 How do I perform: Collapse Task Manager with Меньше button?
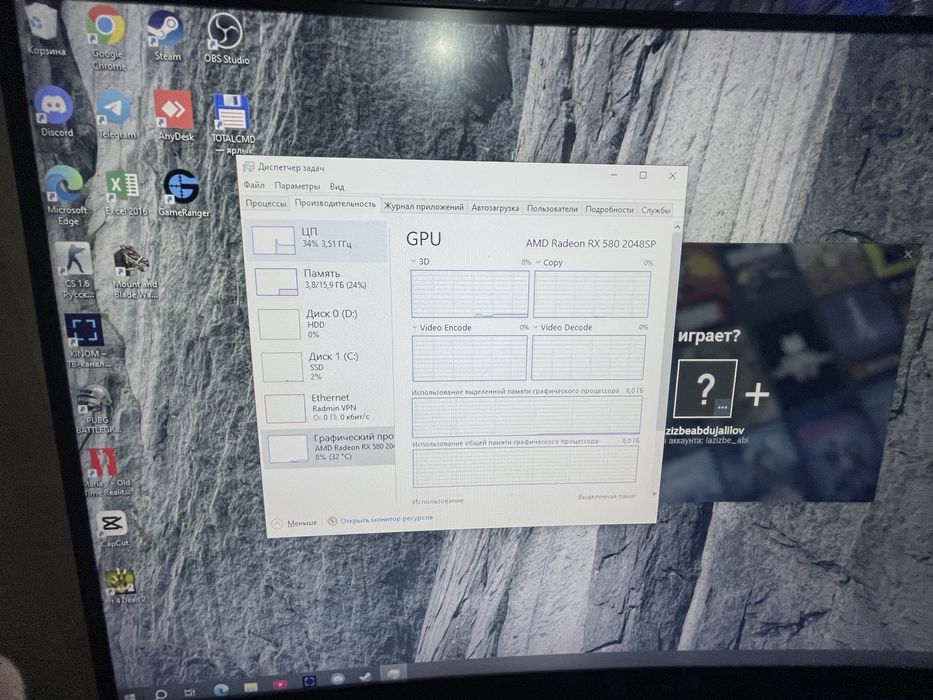pos(295,523)
